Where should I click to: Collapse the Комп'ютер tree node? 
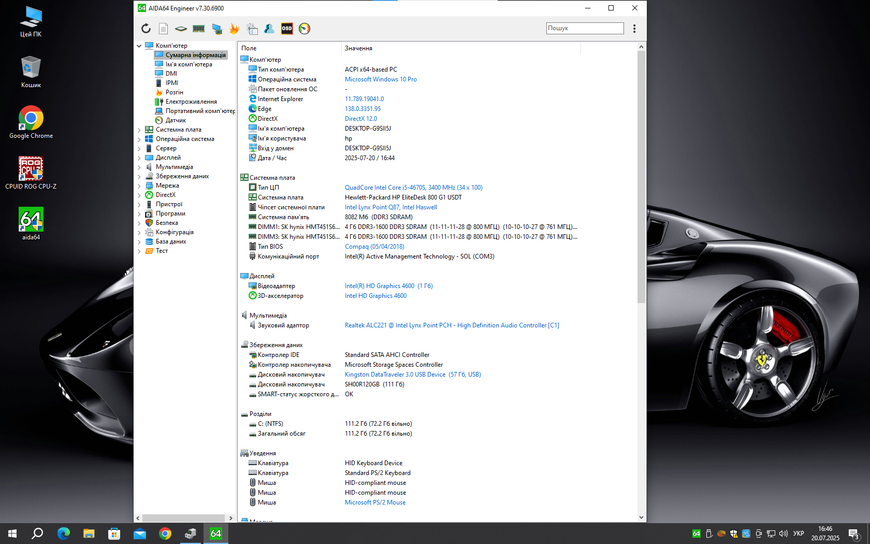(x=139, y=46)
